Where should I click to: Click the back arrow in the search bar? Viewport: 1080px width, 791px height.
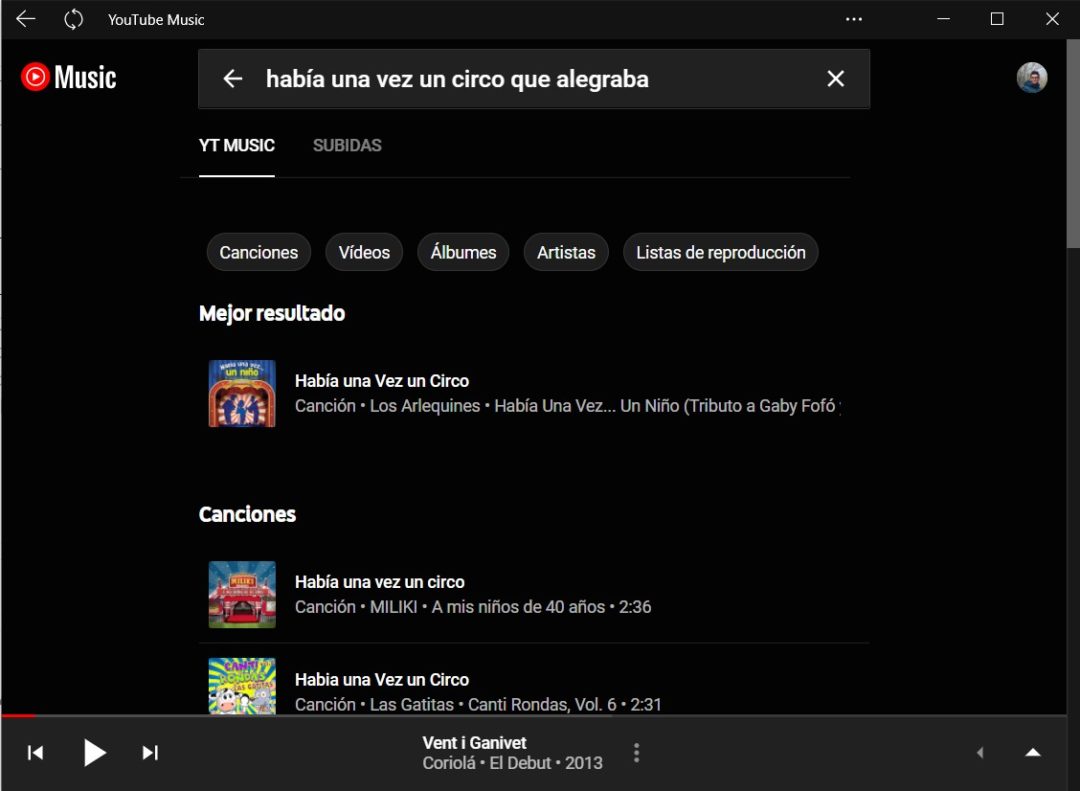click(232, 78)
